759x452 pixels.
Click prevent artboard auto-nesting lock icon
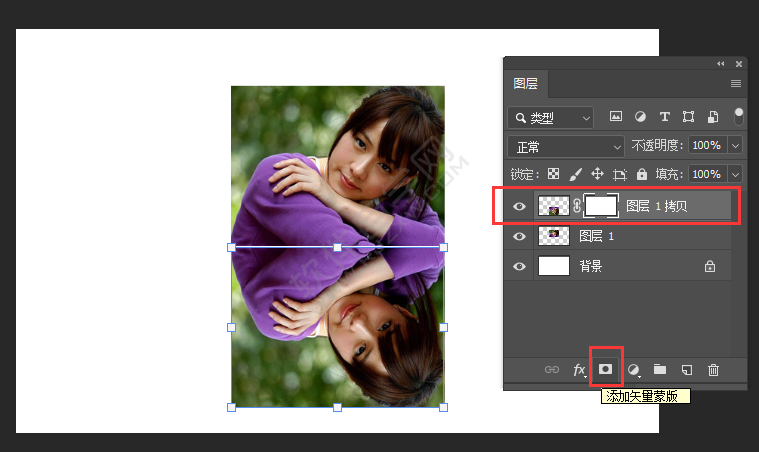tap(620, 174)
